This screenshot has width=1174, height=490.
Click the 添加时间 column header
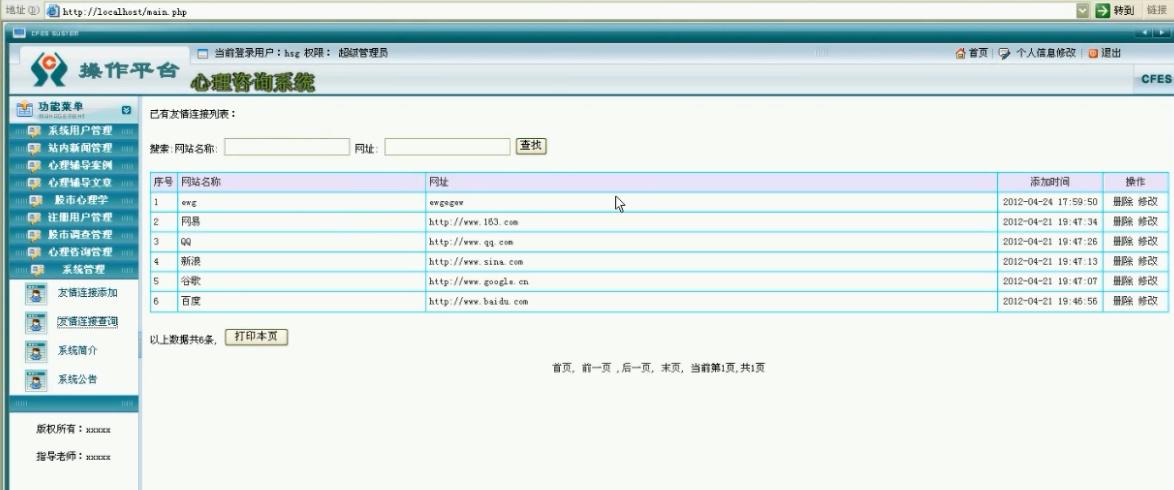[x=1050, y=182]
